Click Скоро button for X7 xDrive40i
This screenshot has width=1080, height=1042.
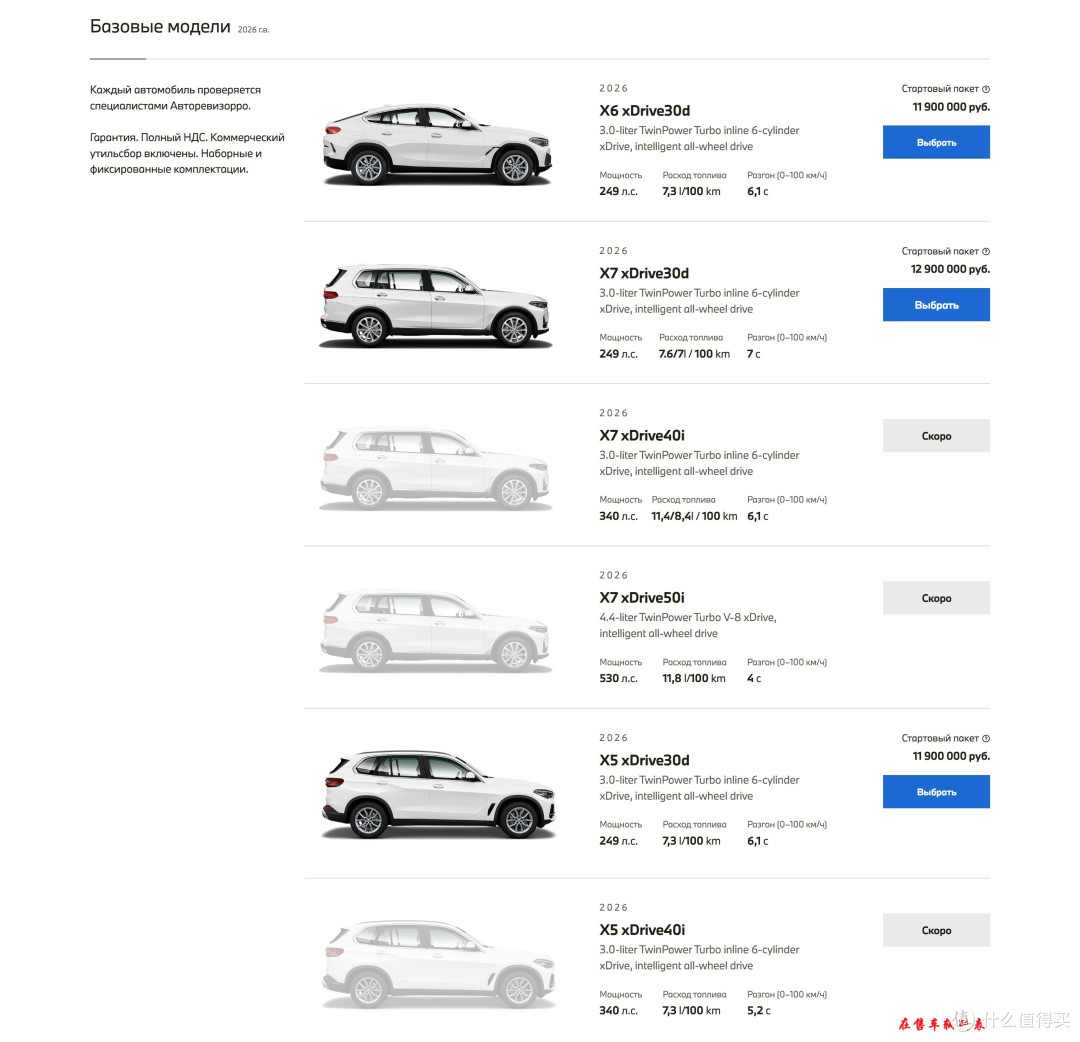coord(936,435)
